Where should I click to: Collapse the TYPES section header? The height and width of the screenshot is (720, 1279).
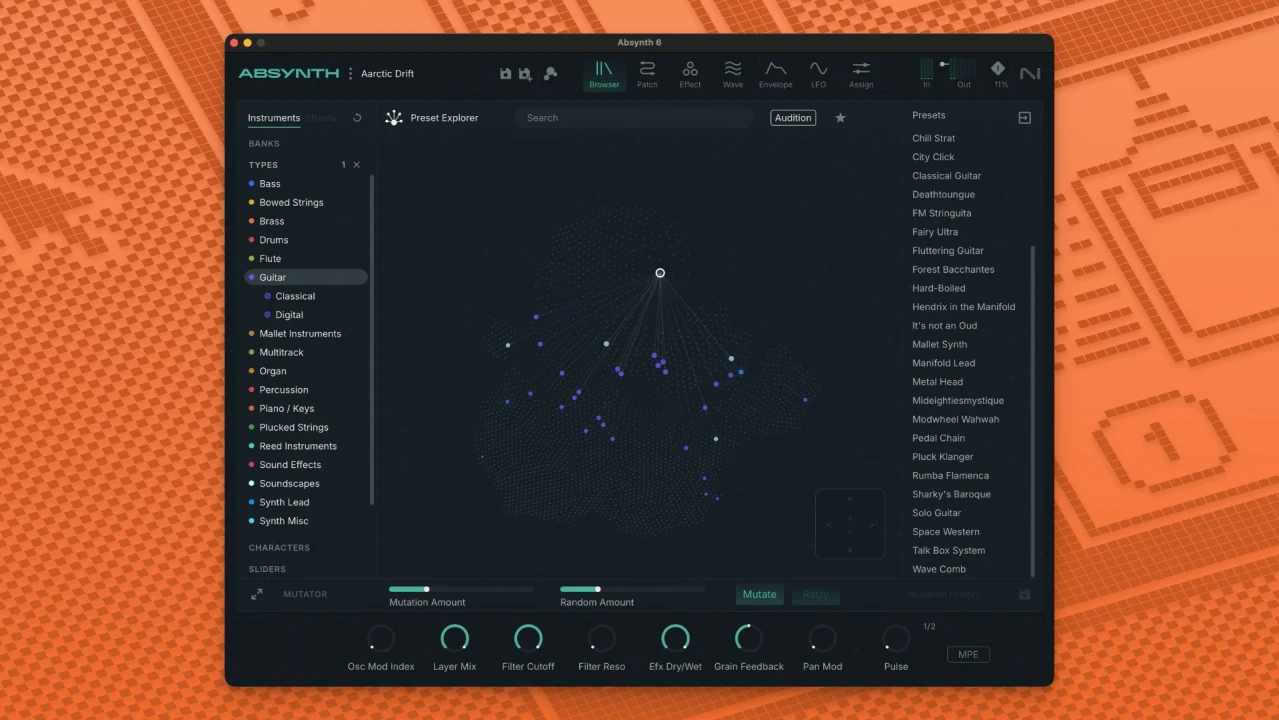(x=263, y=165)
